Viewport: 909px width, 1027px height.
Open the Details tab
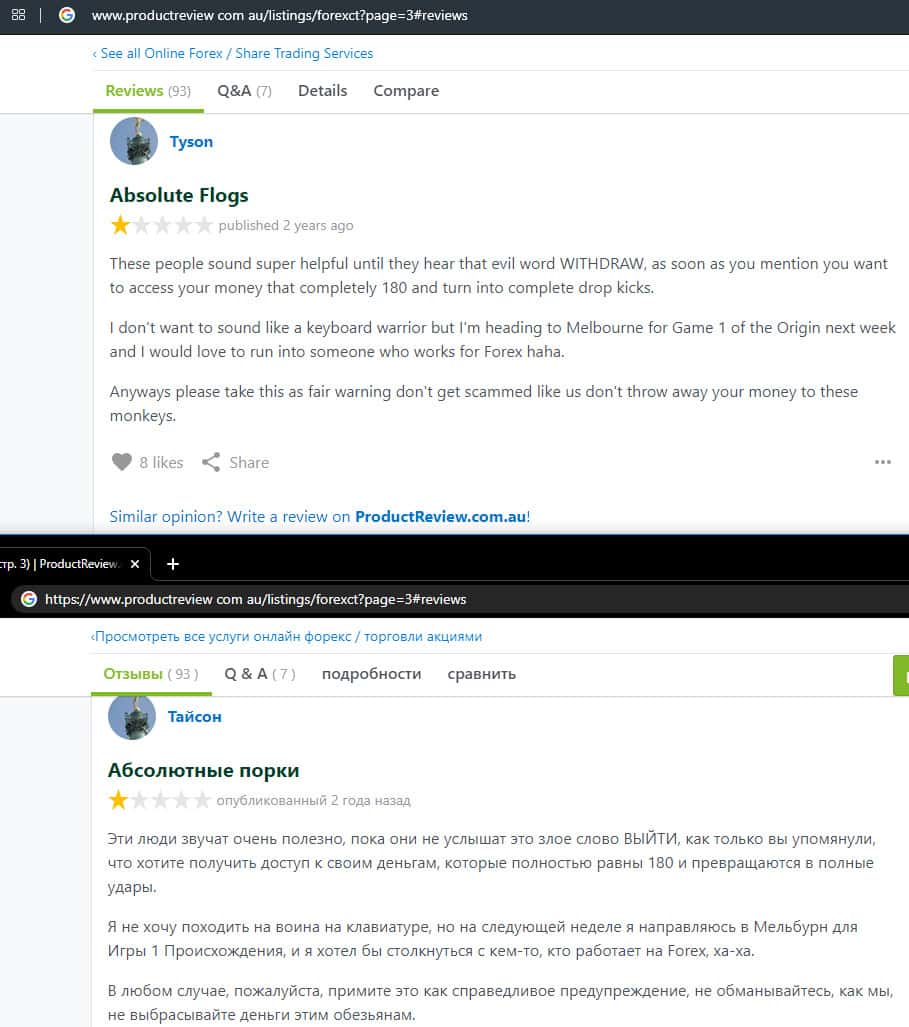click(322, 91)
